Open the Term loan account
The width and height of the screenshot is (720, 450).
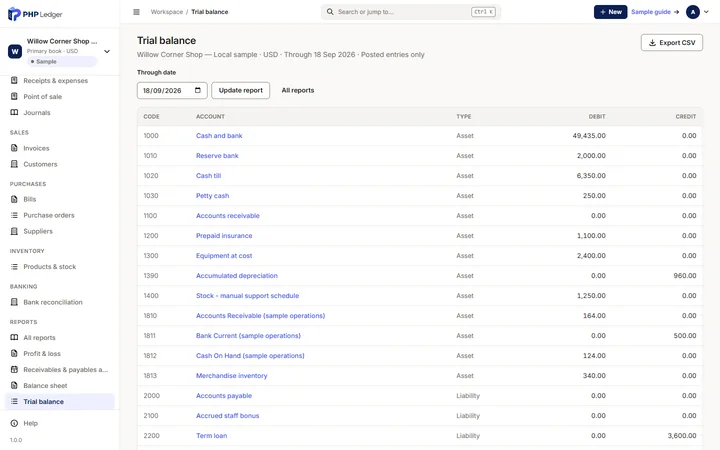click(x=212, y=435)
